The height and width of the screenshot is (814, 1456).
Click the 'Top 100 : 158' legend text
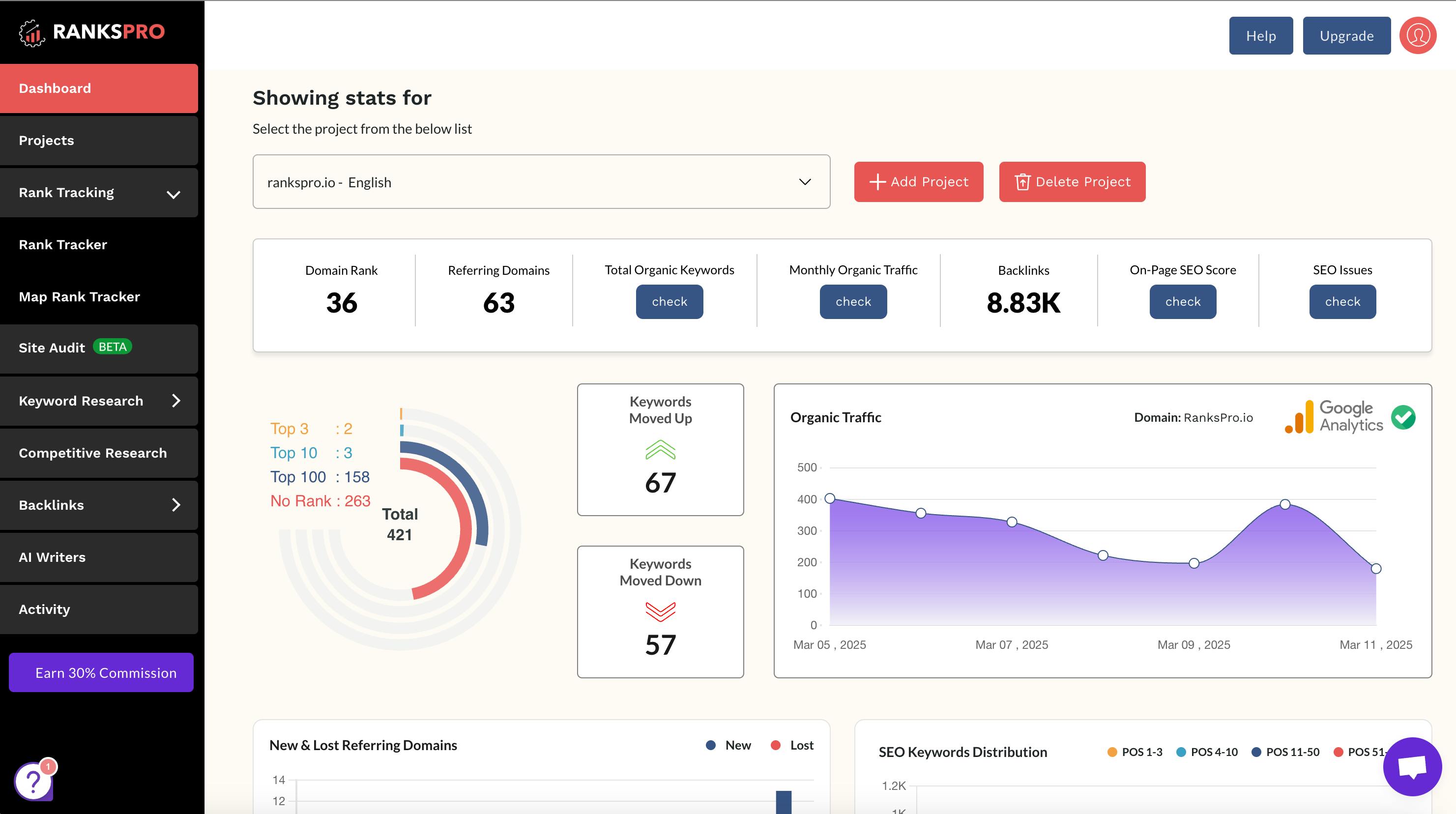pyautogui.click(x=320, y=477)
